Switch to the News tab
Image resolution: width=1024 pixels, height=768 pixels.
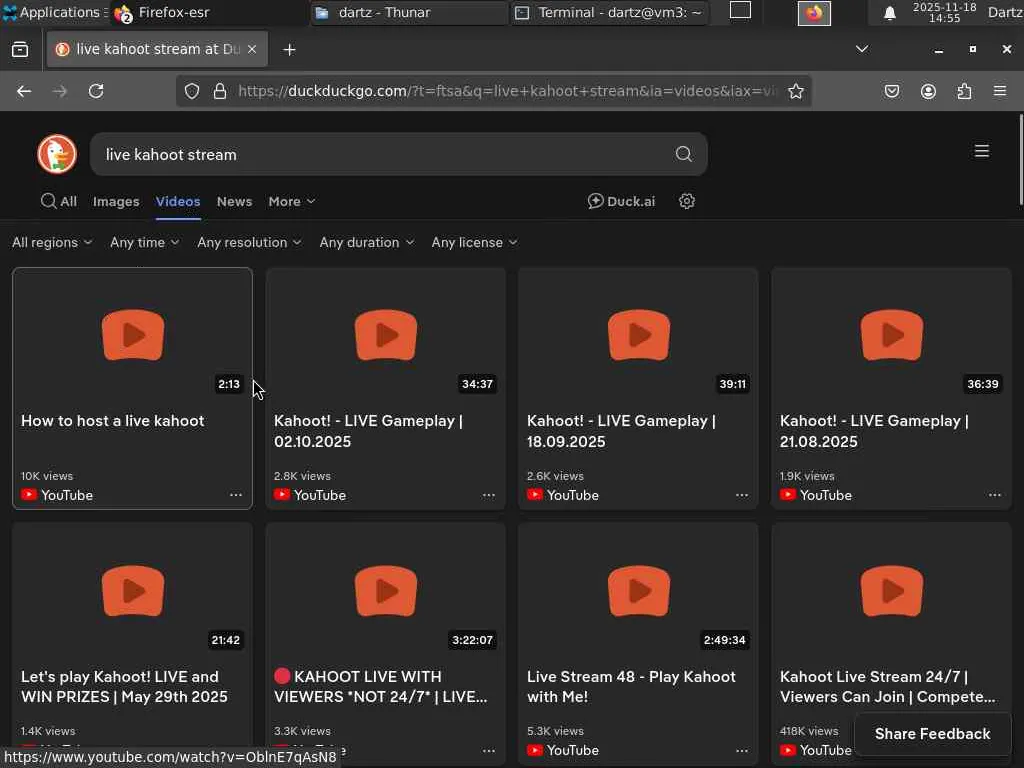click(234, 202)
